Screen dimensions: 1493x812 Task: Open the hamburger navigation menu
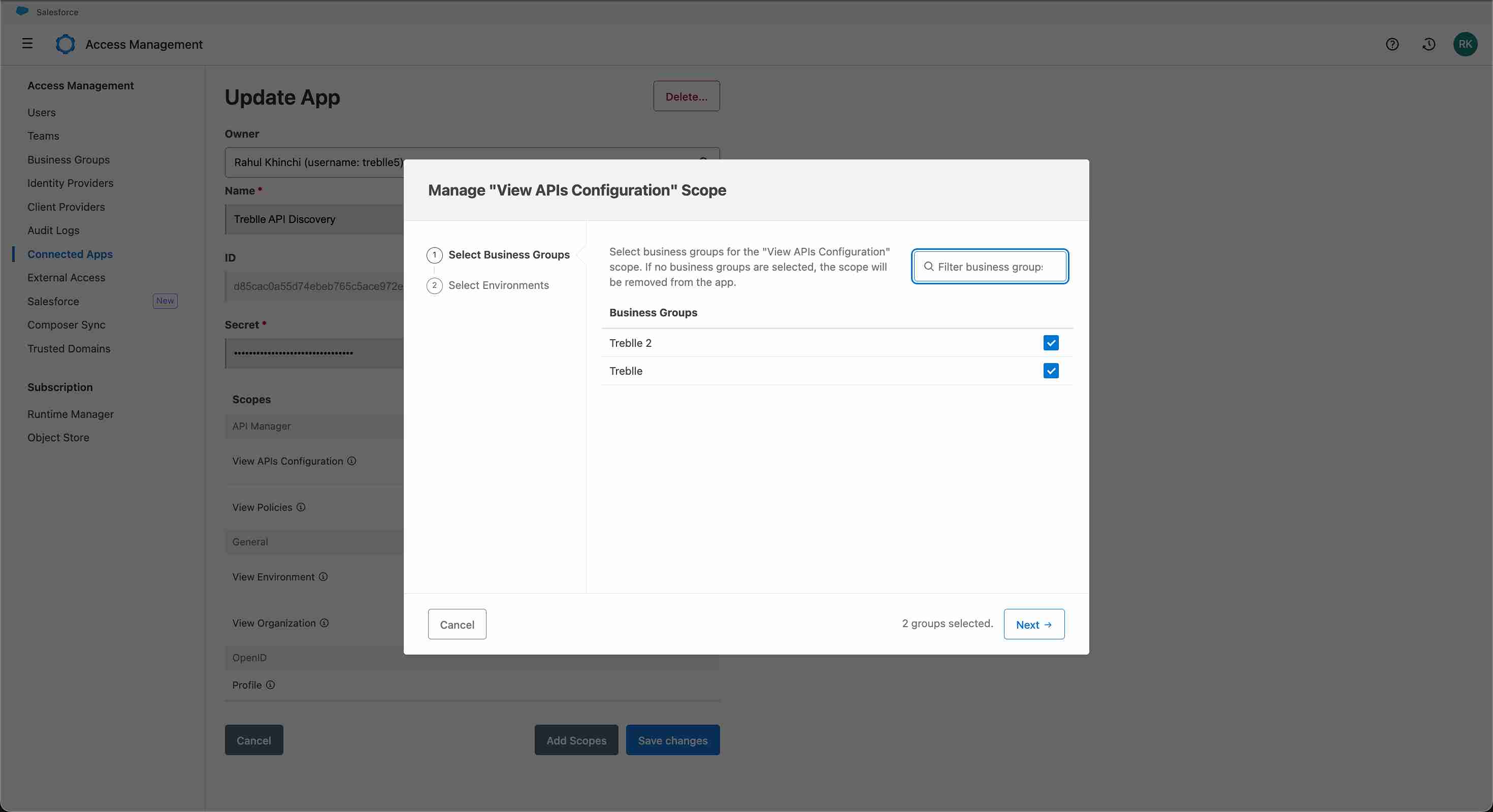tap(27, 44)
